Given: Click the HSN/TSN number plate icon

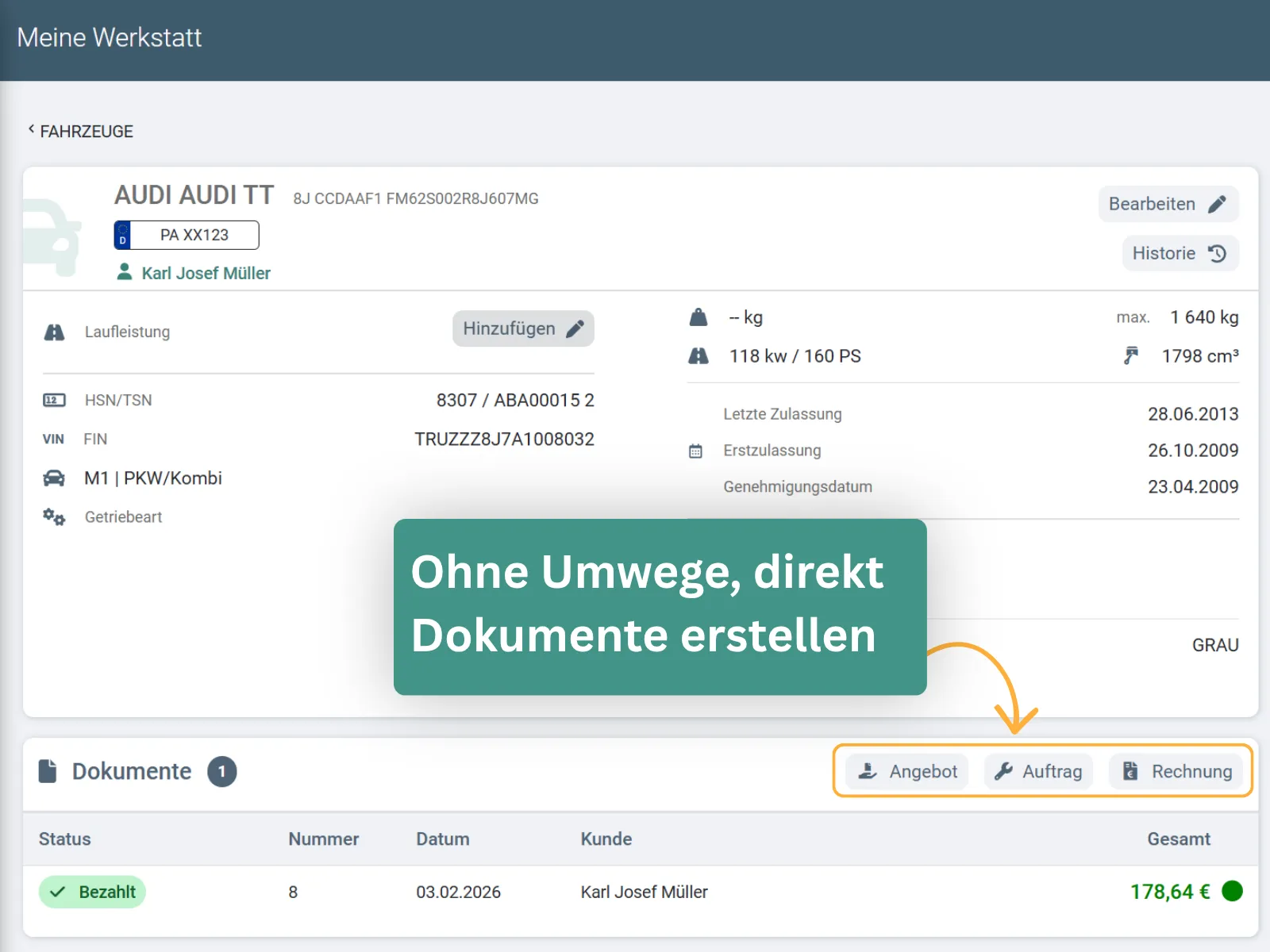Looking at the screenshot, I should [x=54, y=400].
